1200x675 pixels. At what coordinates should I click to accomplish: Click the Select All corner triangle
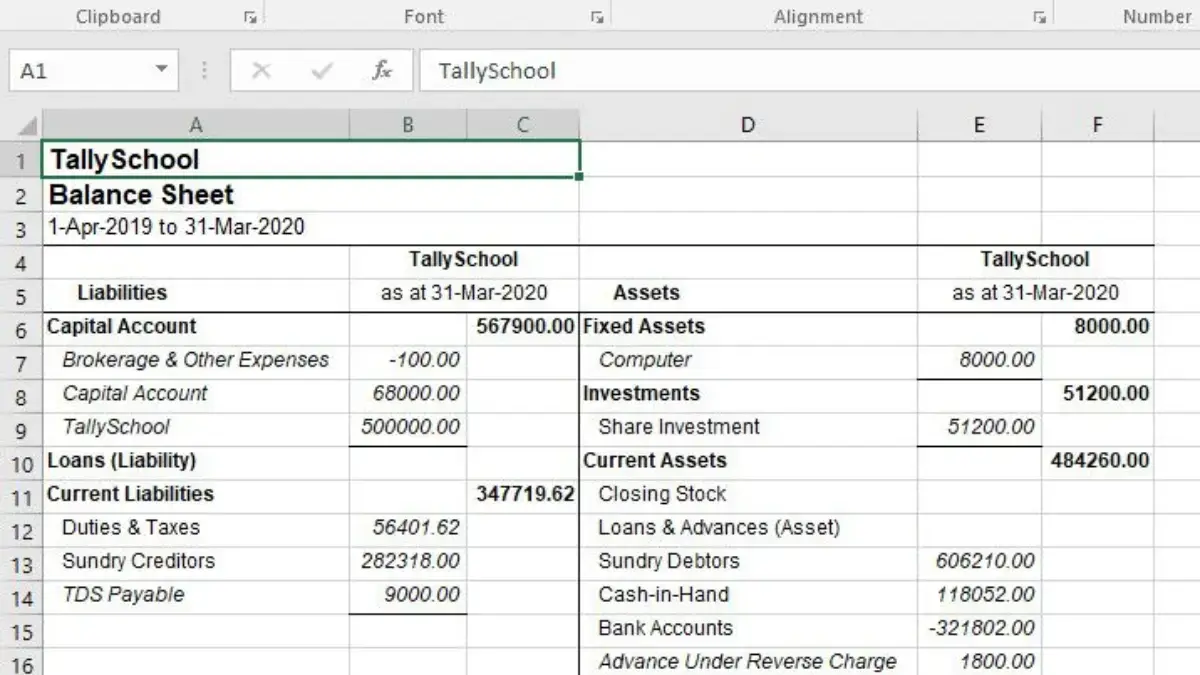[x=28, y=126]
